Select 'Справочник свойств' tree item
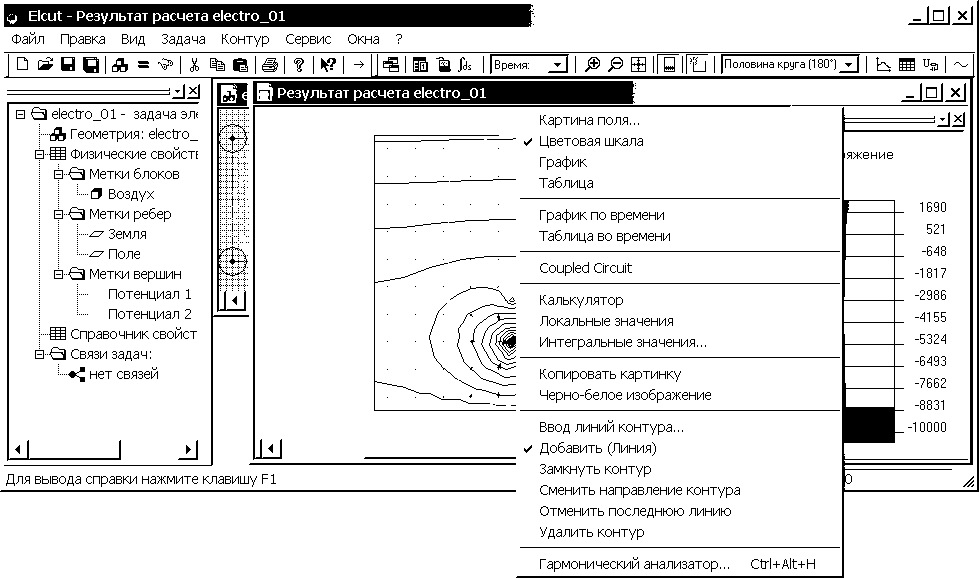Image resolution: width=979 pixels, height=578 pixels. tap(133, 334)
